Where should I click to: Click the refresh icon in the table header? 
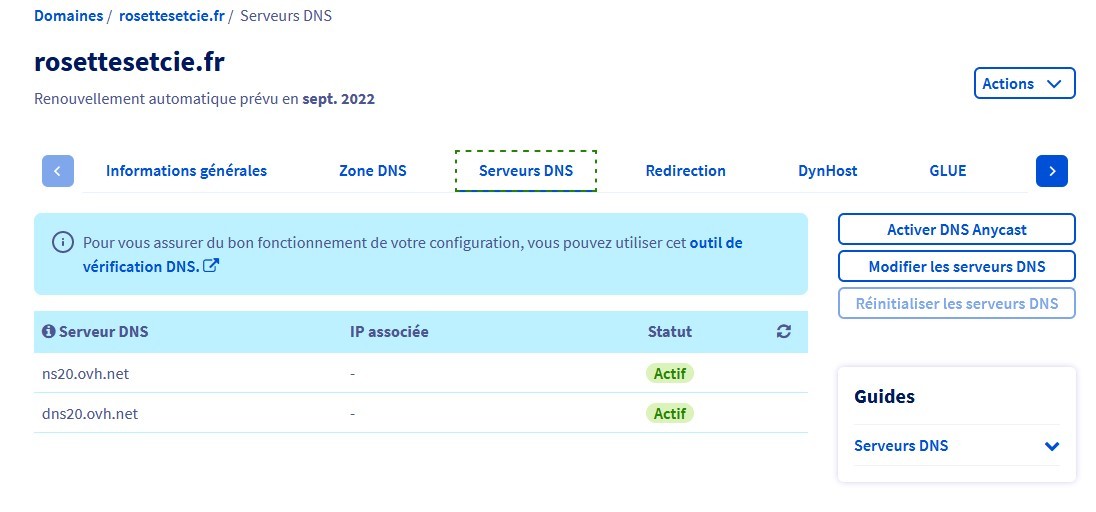(x=784, y=332)
